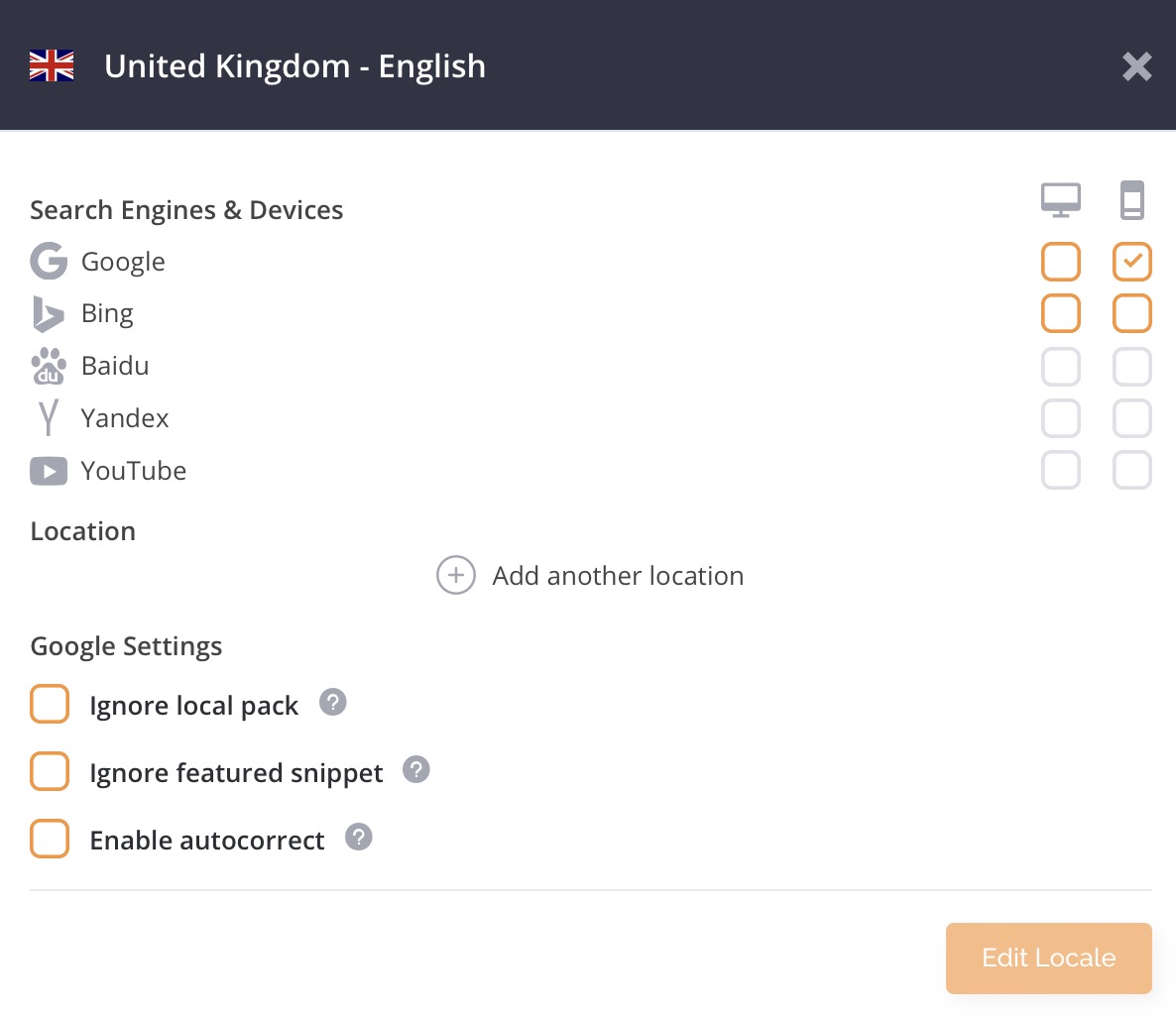Enable Bing desktop tracking checkbox

(1061, 313)
